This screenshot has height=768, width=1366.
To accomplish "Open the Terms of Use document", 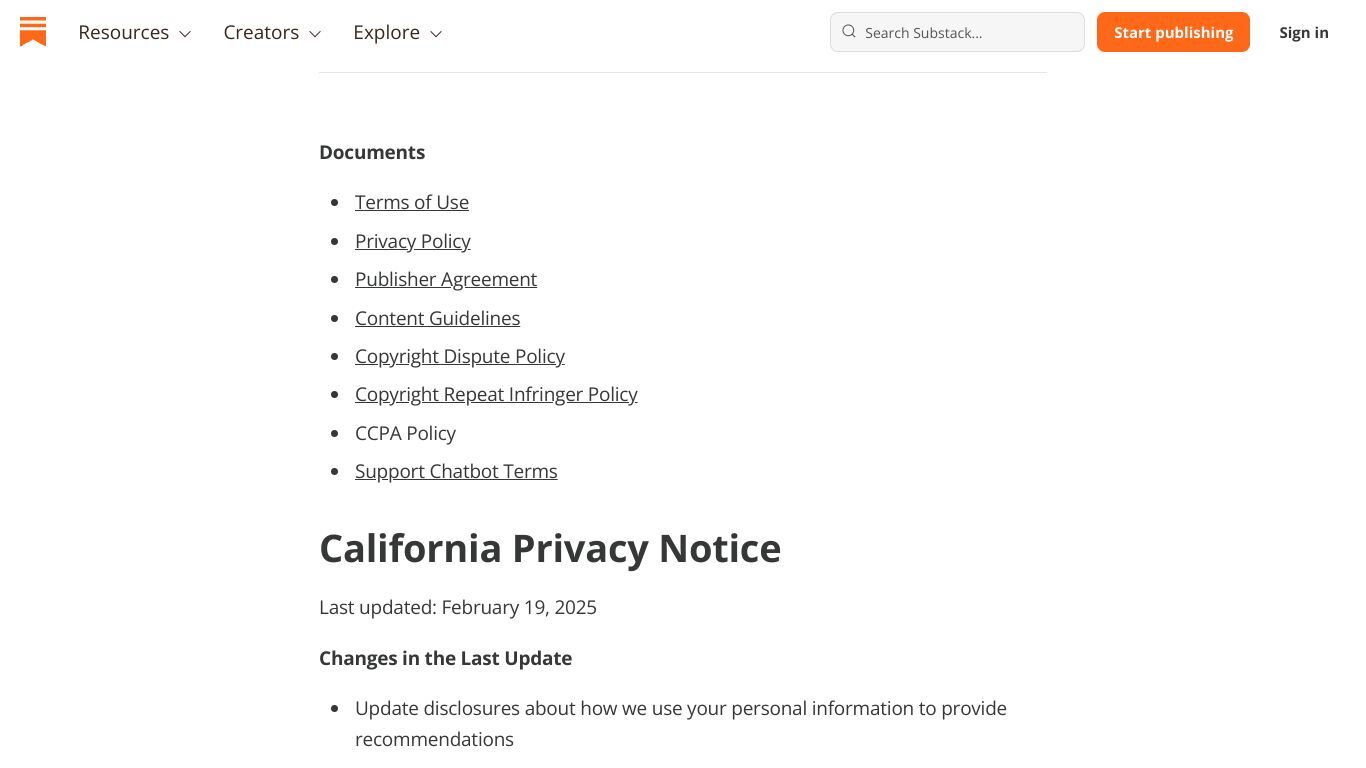I will [412, 202].
